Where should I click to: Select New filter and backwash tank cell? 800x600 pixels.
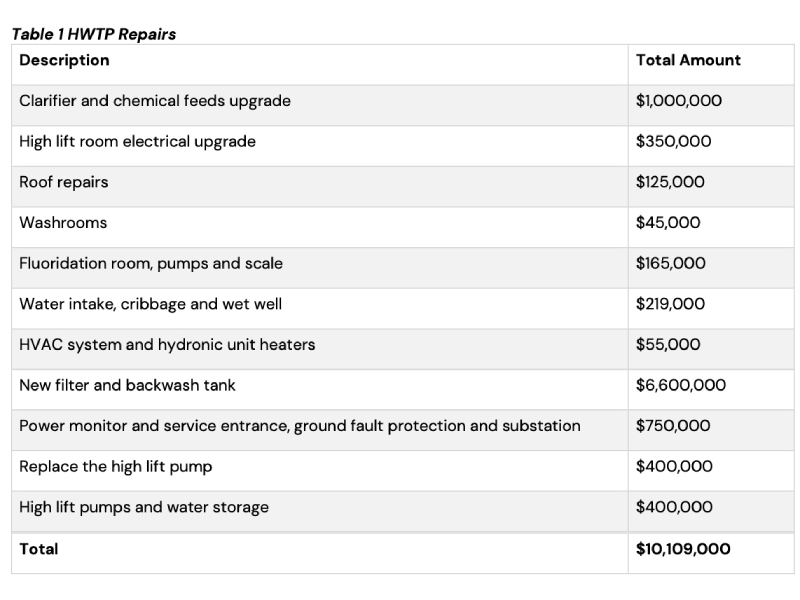(x=127, y=385)
